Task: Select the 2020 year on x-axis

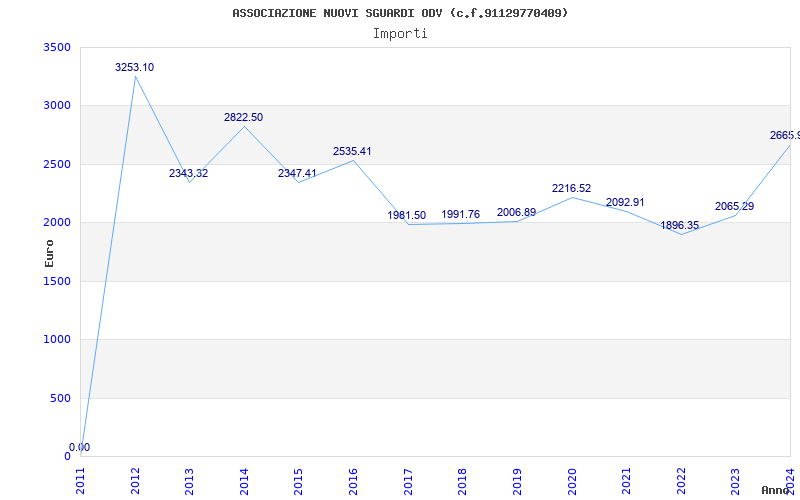Action: click(571, 478)
